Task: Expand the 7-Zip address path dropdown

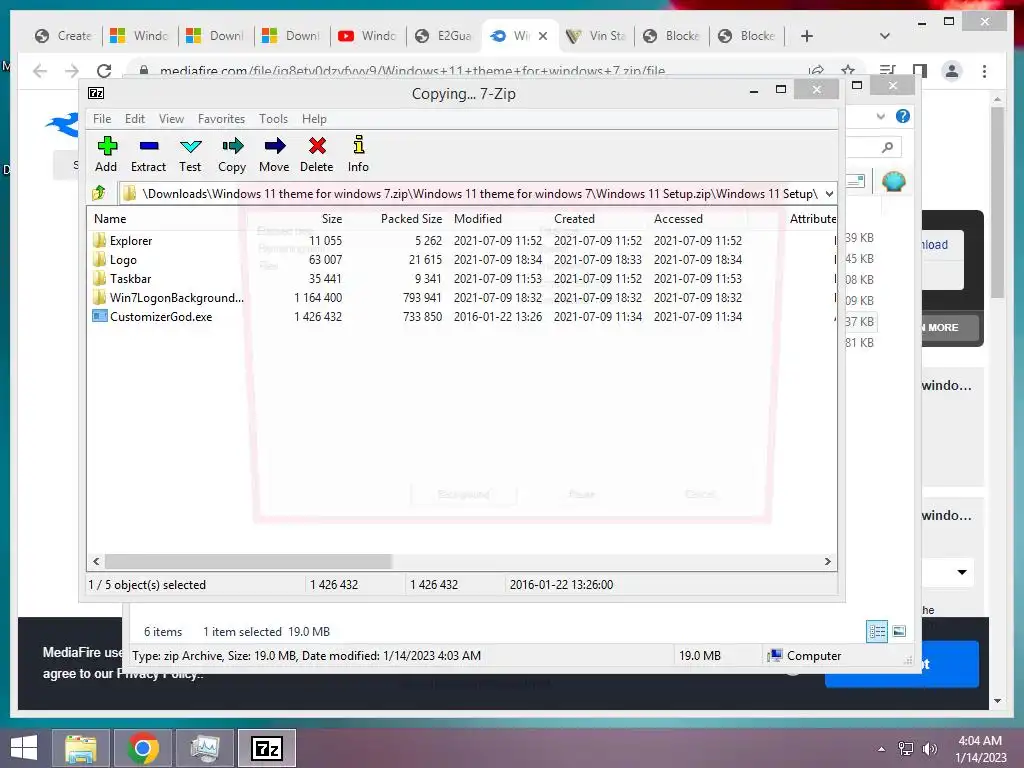Action: 829,194
